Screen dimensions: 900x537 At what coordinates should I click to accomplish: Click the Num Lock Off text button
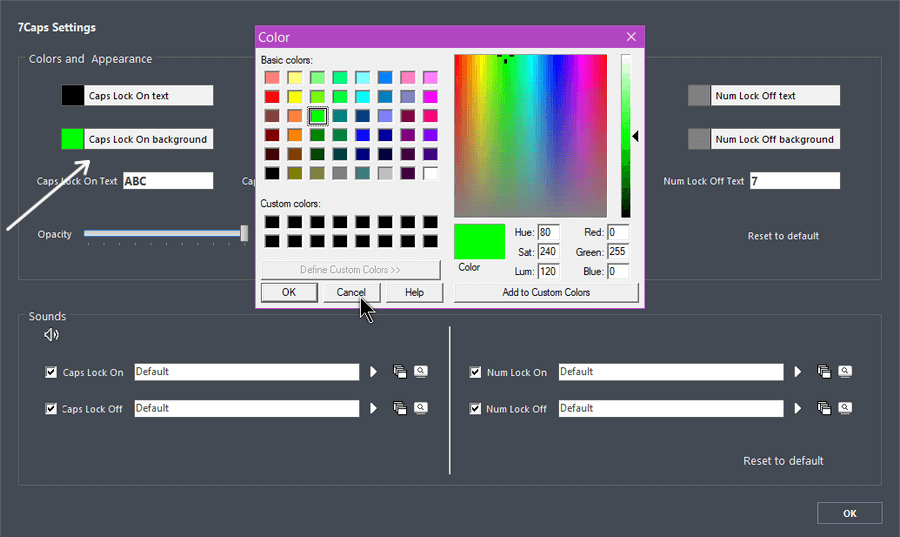pos(775,96)
